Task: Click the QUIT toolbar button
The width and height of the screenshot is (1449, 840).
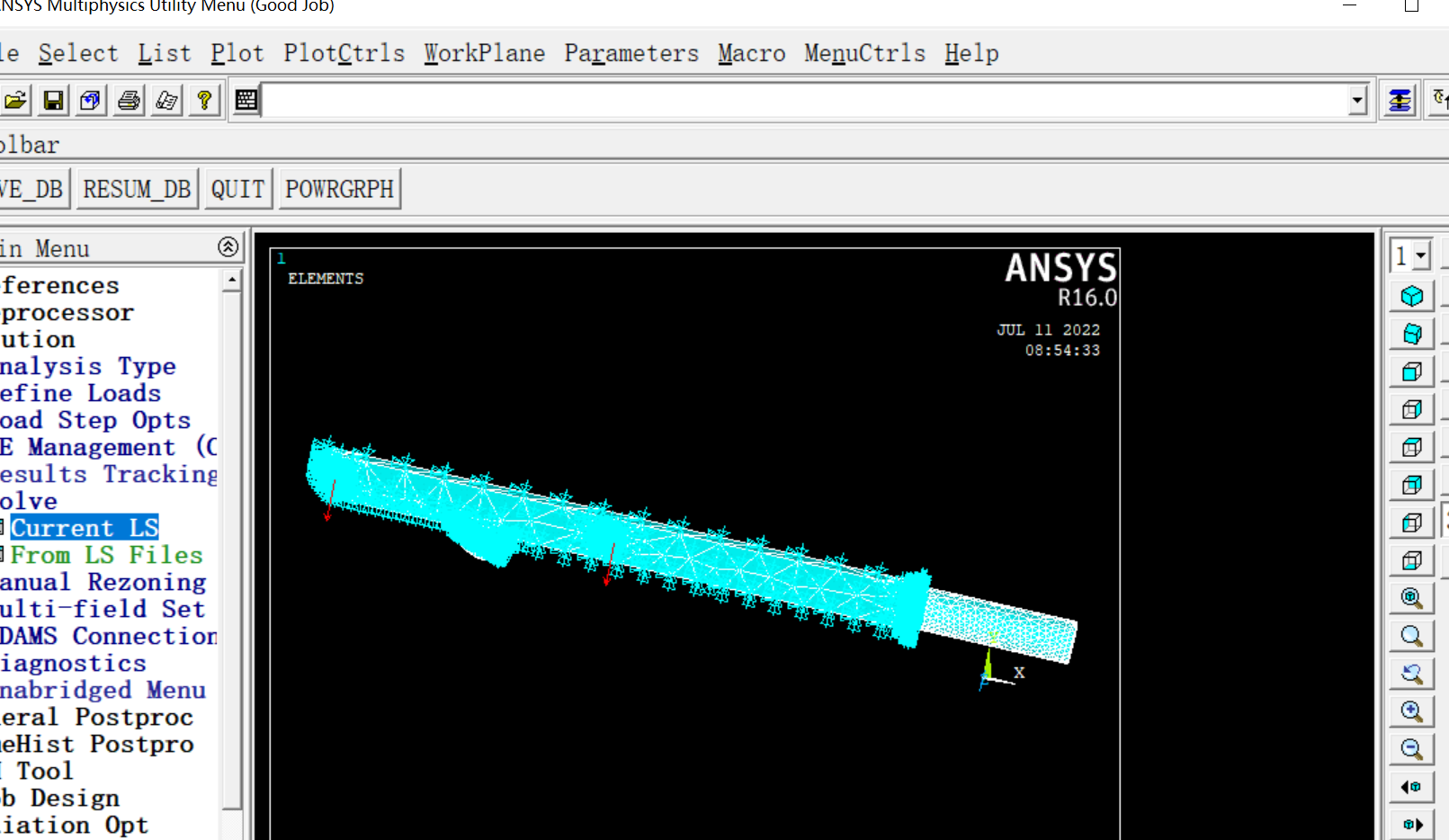Action: 237,188
